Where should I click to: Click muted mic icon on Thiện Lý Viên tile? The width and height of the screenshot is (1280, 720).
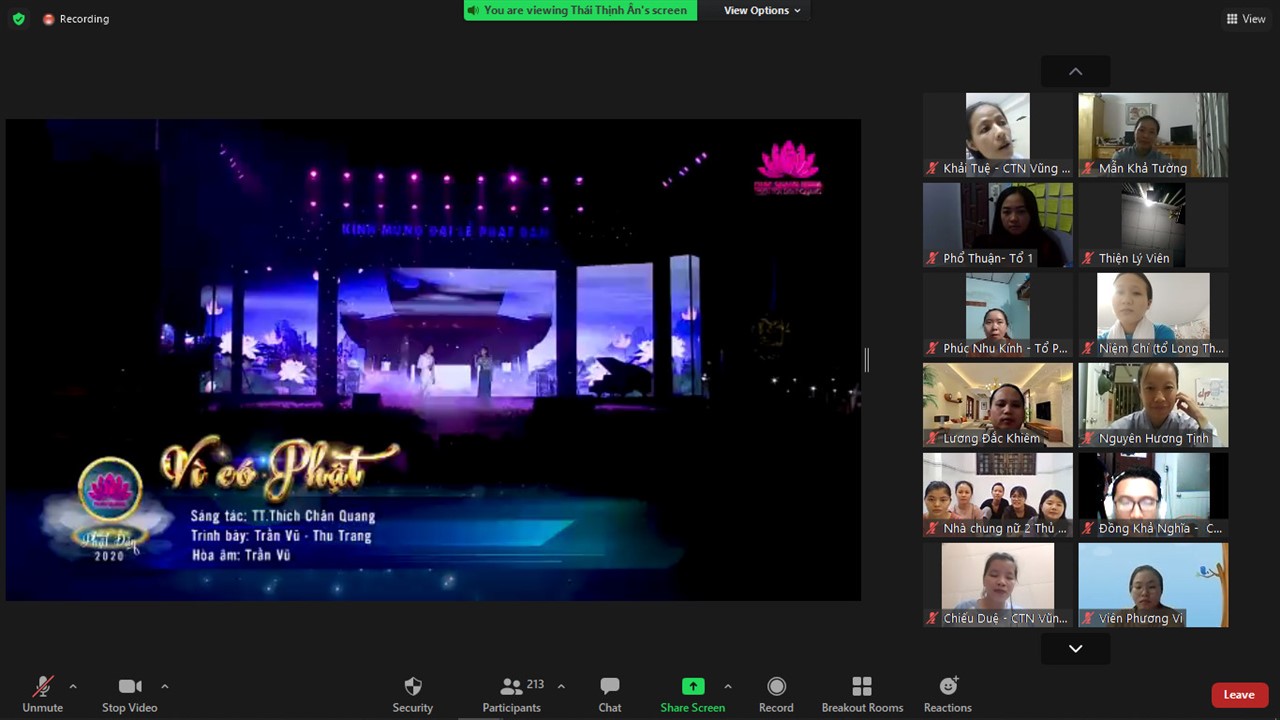pos(1088,258)
